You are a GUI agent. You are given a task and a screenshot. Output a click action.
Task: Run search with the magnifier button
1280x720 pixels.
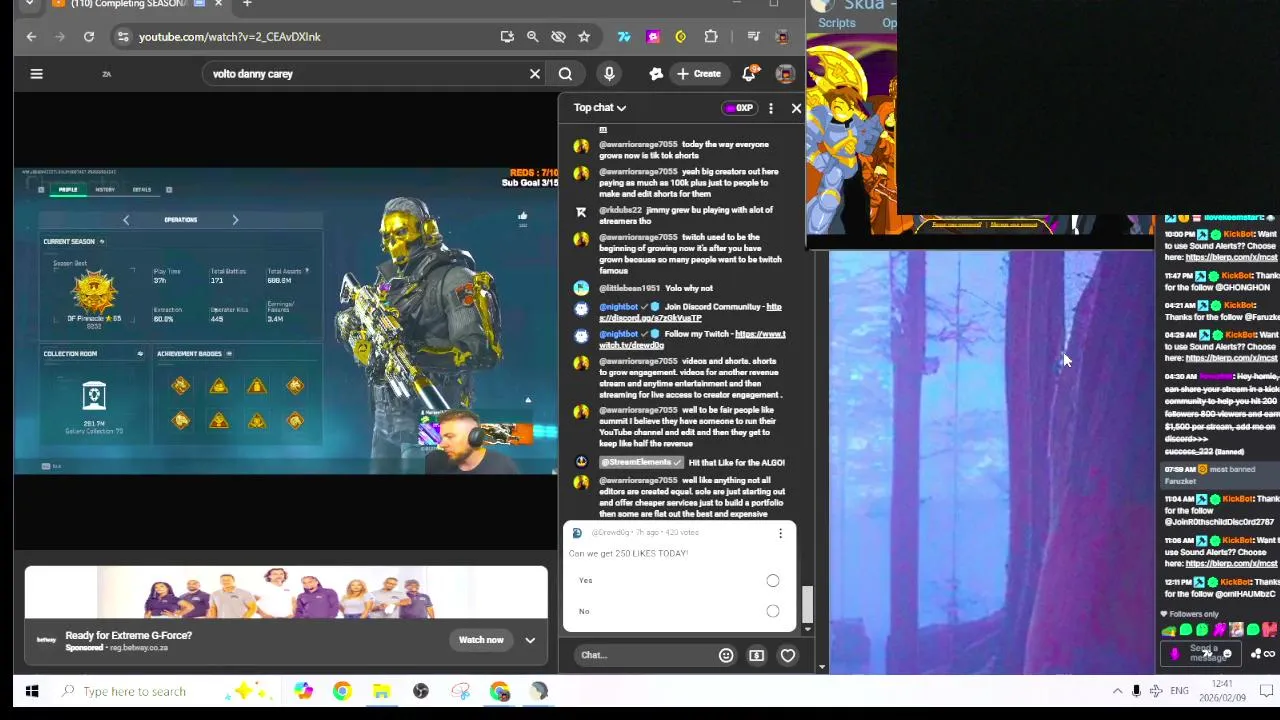coord(565,73)
